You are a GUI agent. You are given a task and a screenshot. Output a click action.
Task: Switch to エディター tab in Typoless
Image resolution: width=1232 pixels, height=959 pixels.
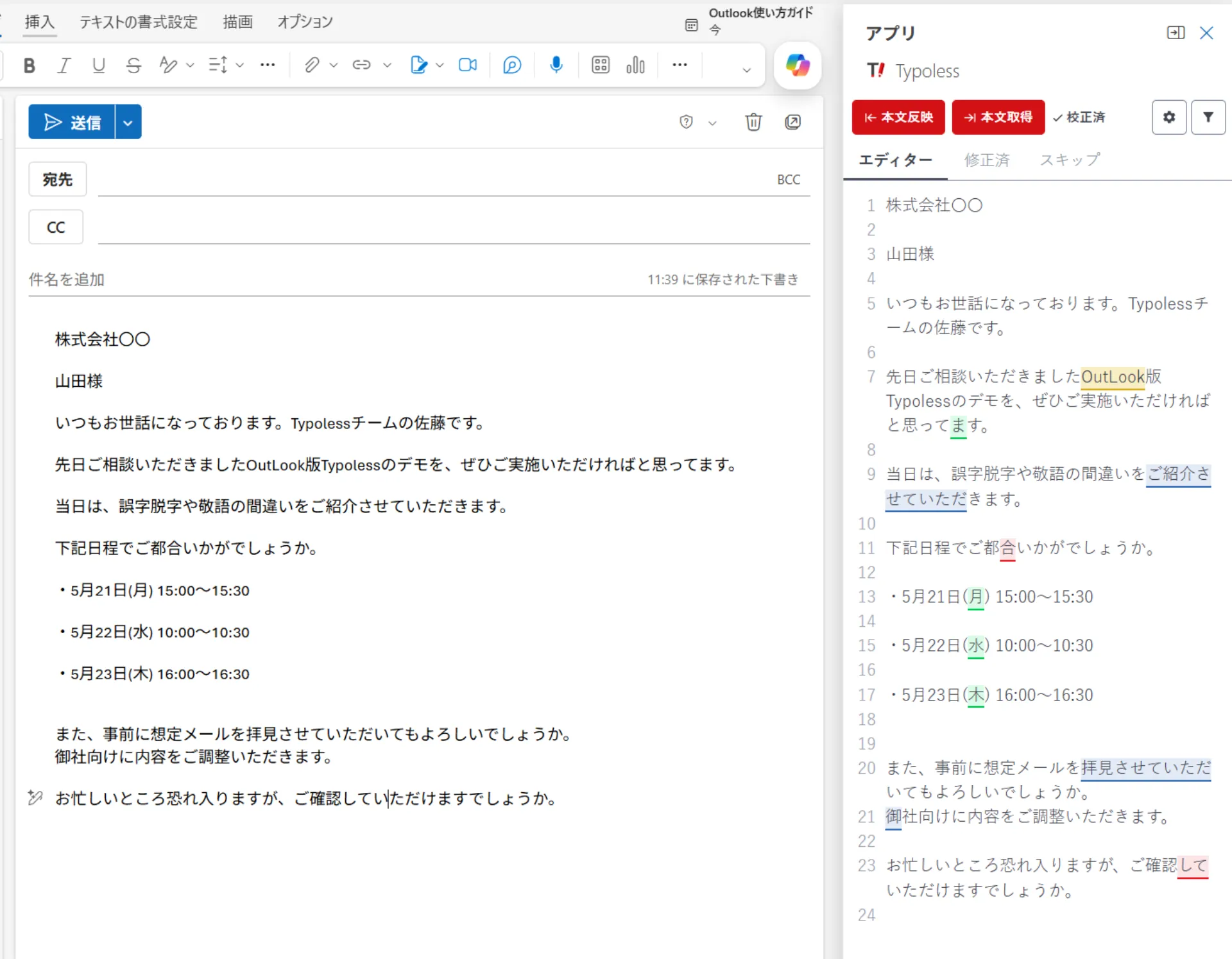pyautogui.click(x=895, y=160)
